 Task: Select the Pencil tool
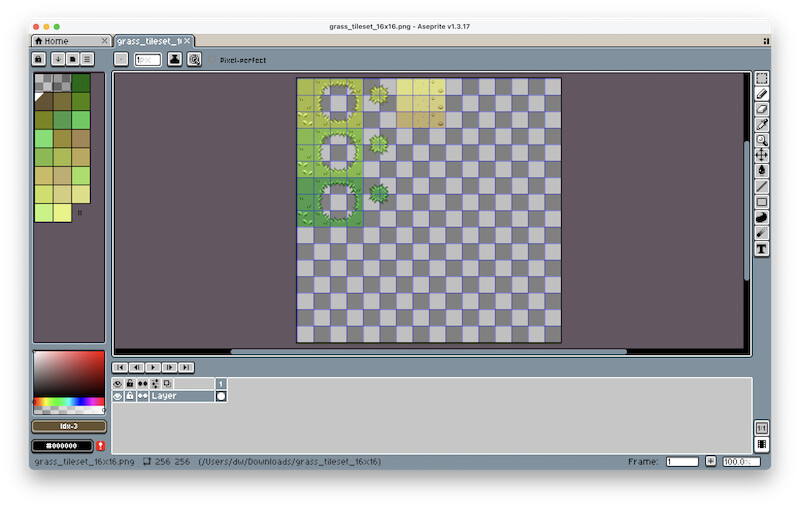click(761, 93)
